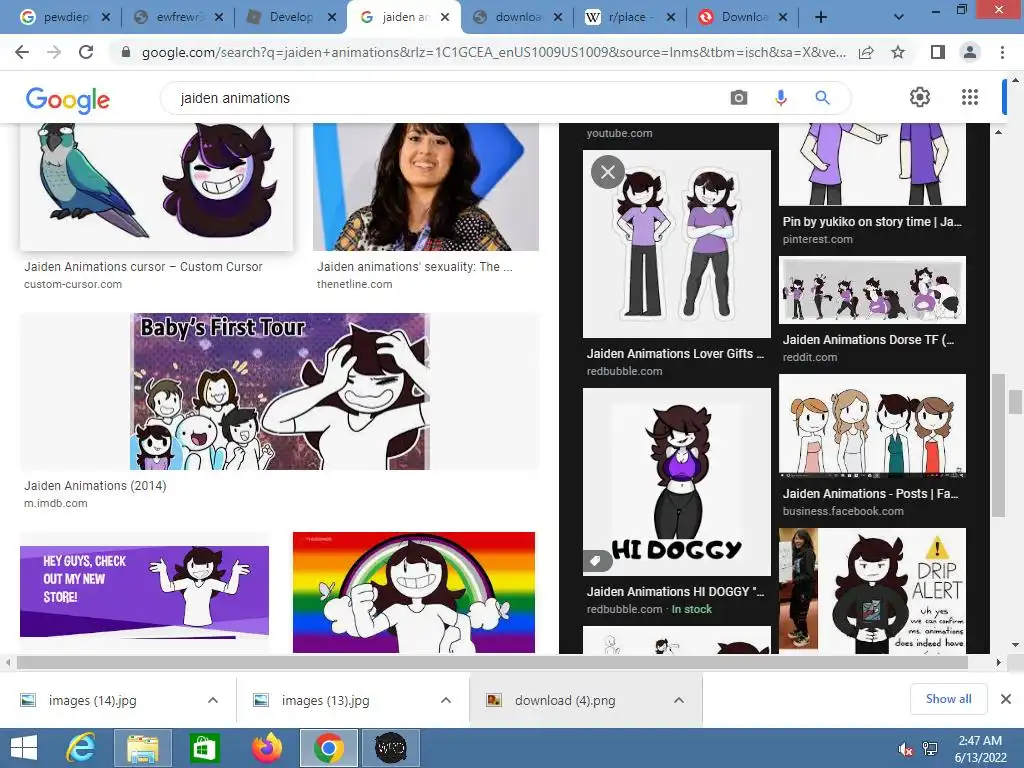Screen dimensions: 1024x768
Task: Click the blue magnifier search button
Action: (x=822, y=98)
